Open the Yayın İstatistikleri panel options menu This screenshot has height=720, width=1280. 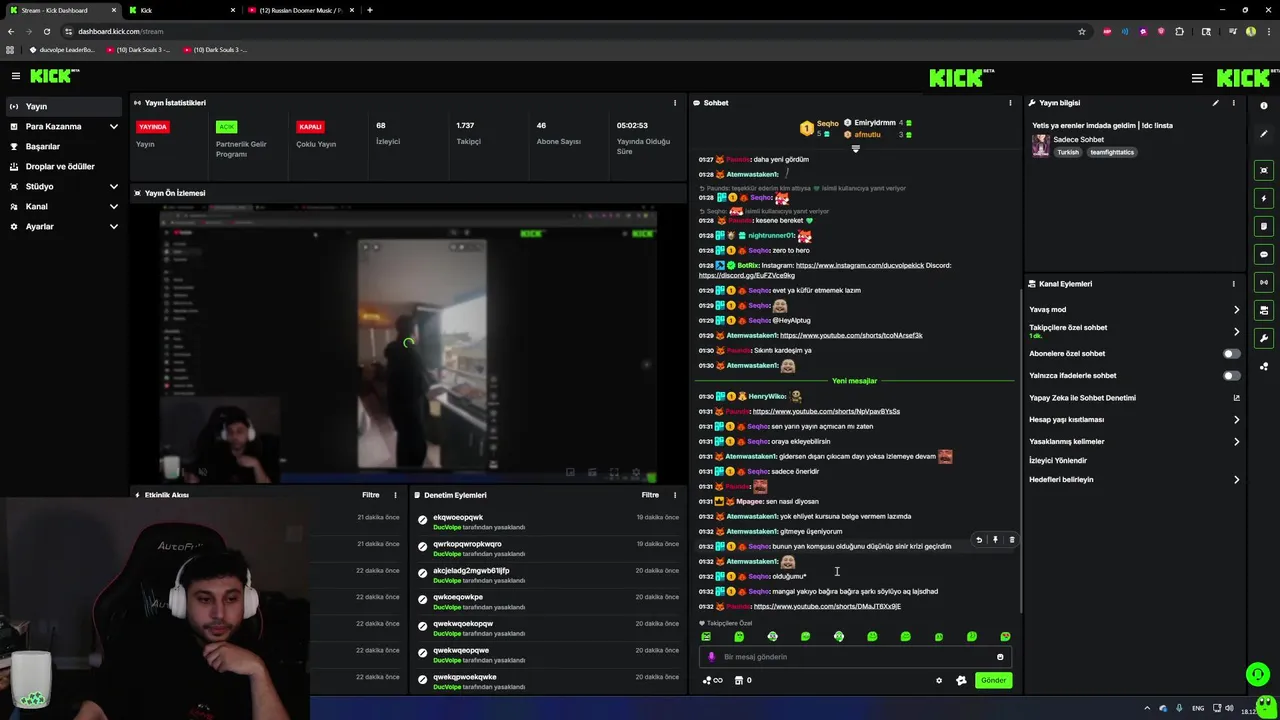[x=675, y=103]
